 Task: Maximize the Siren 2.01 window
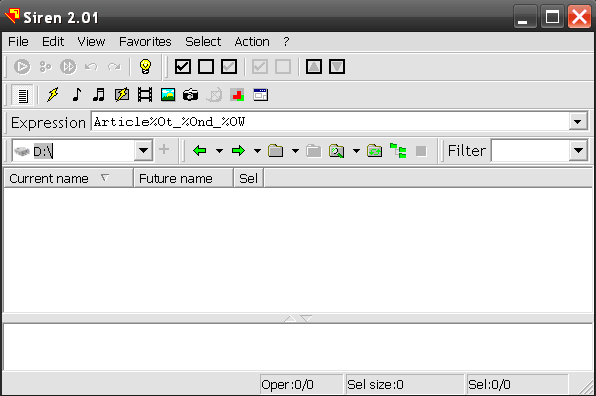click(x=552, y=17)
